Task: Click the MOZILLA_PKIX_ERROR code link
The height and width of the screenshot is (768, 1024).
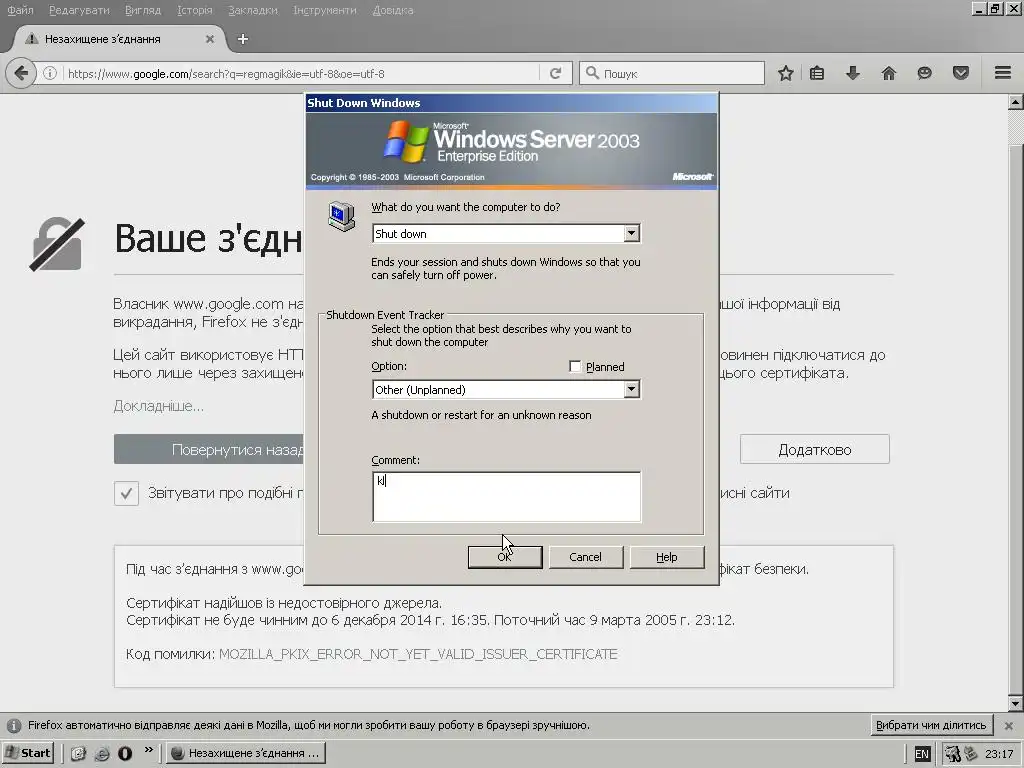Action: click(x=418, y=654)
